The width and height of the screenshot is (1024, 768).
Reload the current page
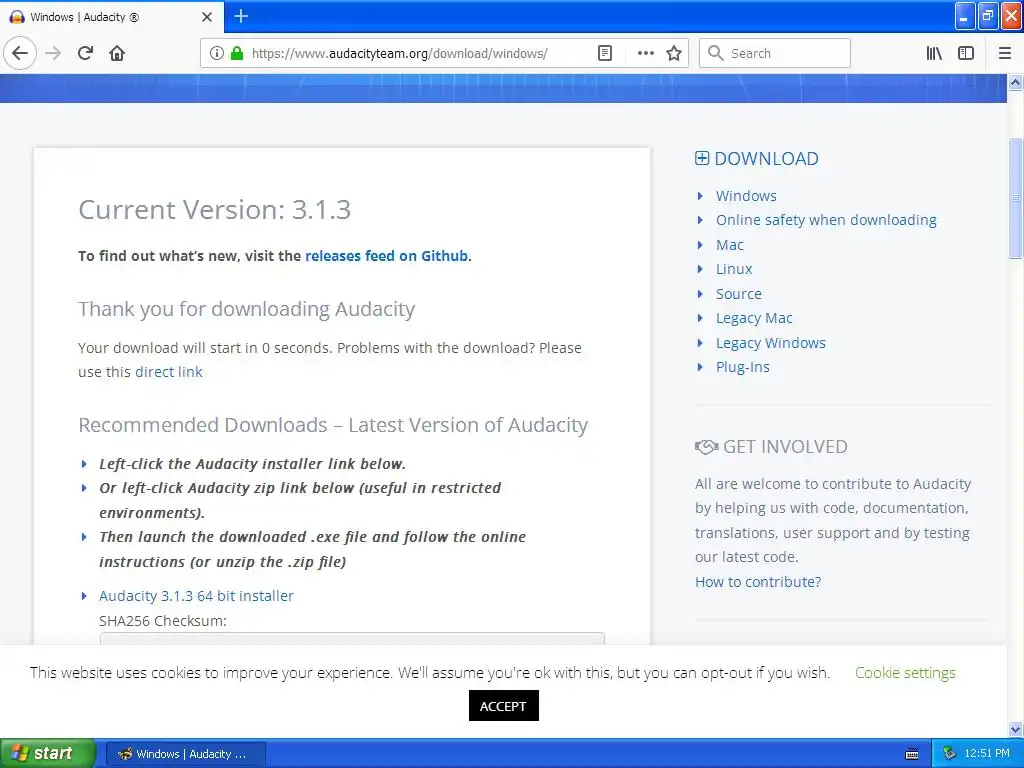click(x=85, y=54)
